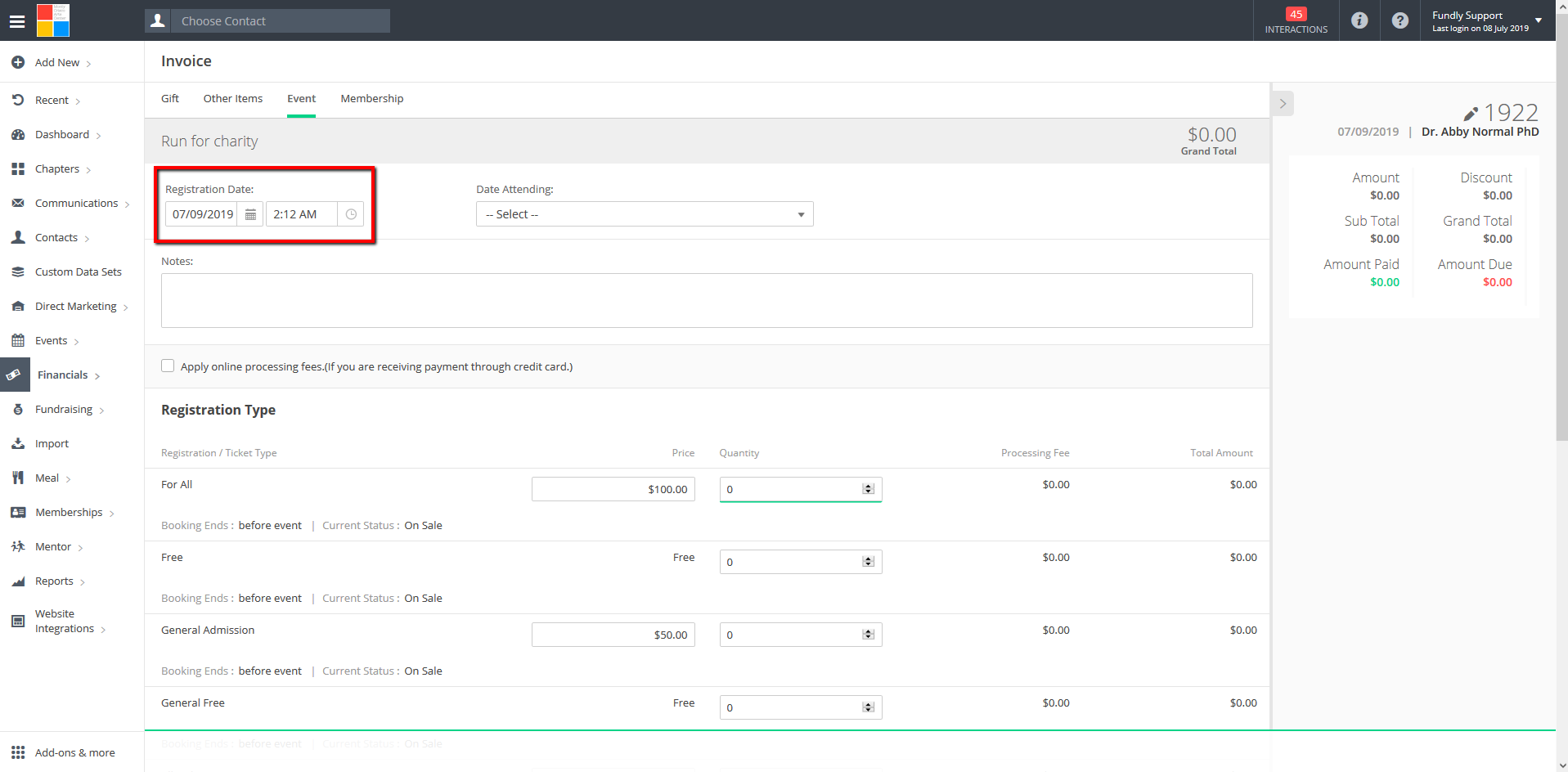This screenshot has height=772, width=1568.
Task: Switch to the Membership tab
Action: (x=372, y=98)
